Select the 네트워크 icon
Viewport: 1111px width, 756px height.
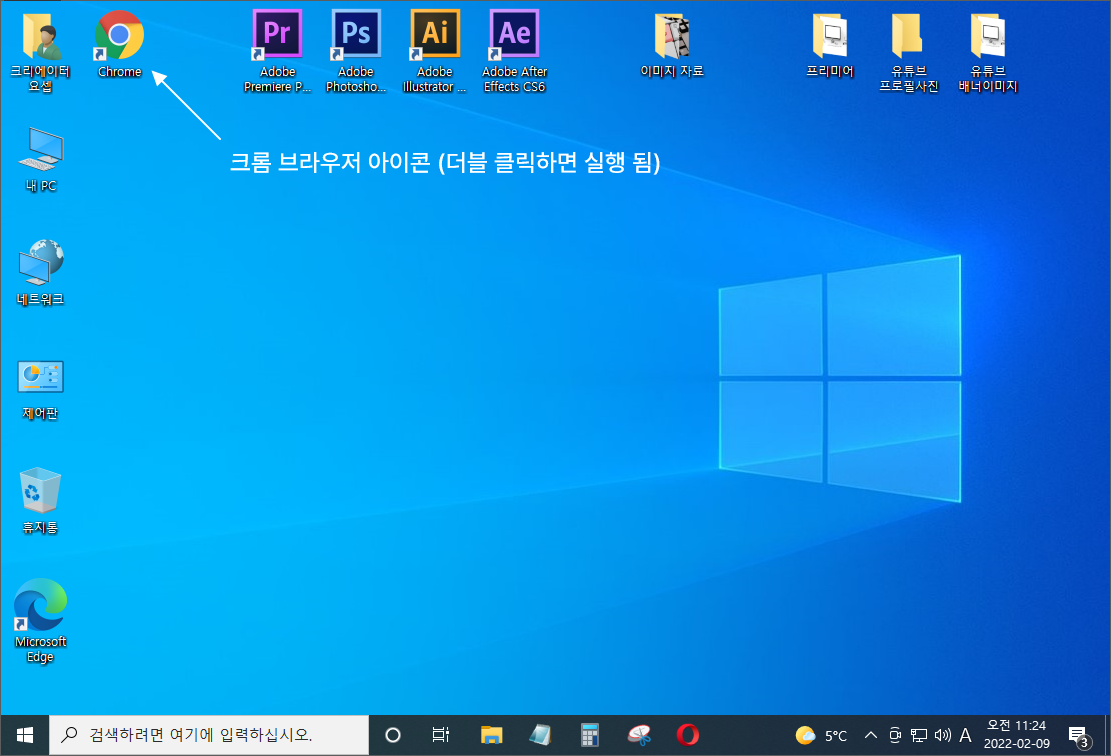click(40, 273)
